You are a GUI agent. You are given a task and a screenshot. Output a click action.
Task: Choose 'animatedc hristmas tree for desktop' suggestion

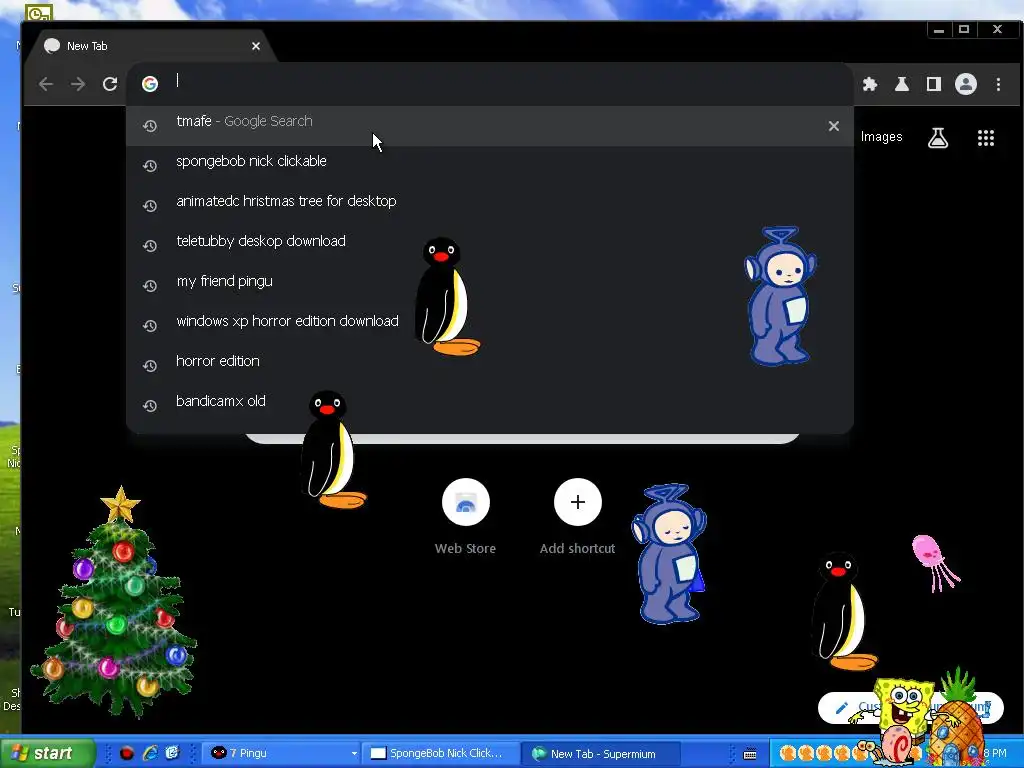490,206
